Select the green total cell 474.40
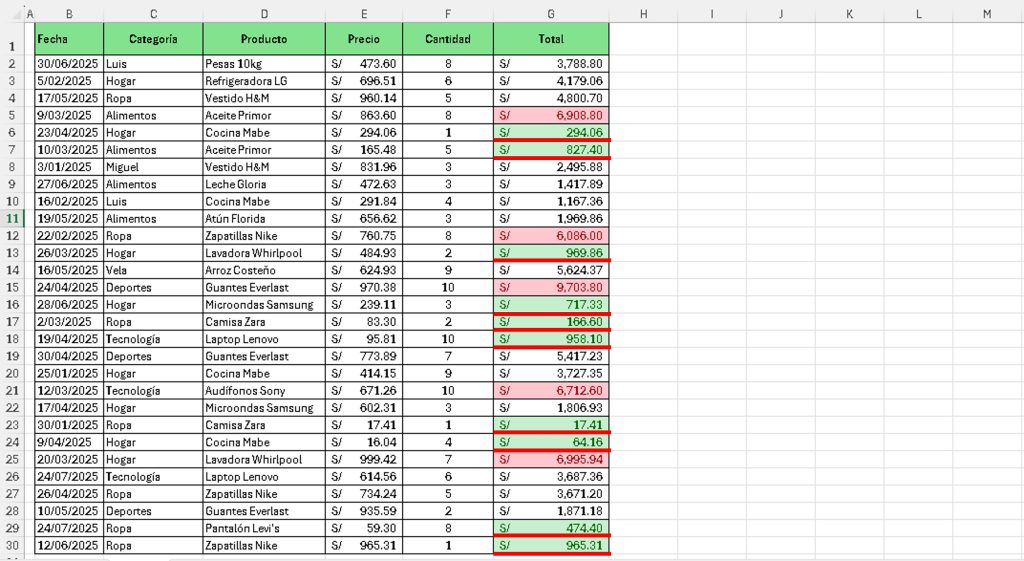 pyautogui.click(x=551, y=528)
